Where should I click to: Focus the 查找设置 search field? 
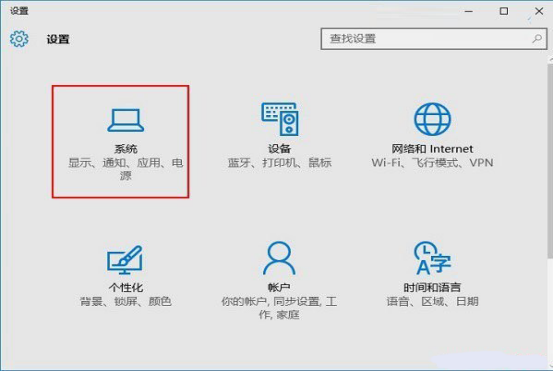point(434,39)
